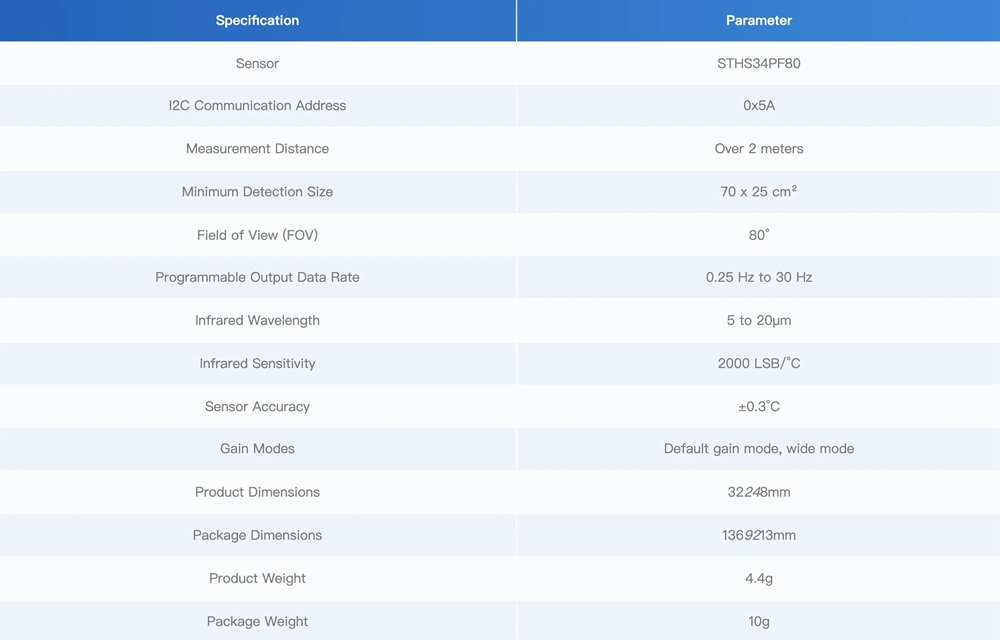Select the Over 2 meters value

(758, 149)
